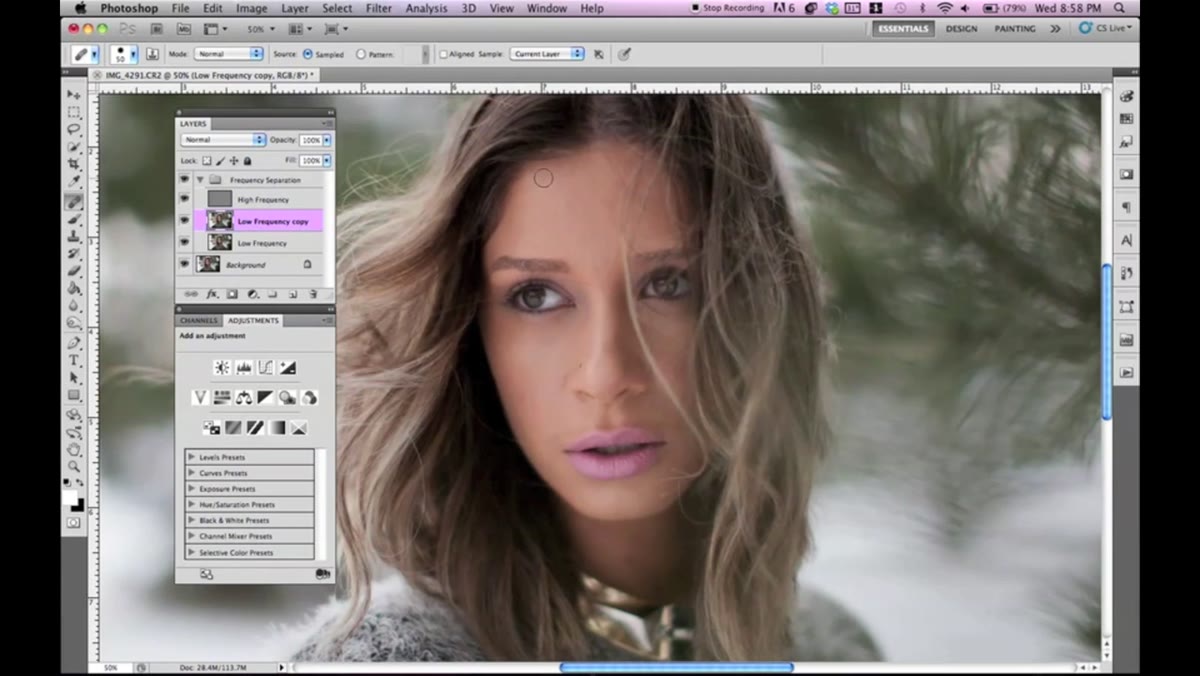Image resolution: width=1200 pixels, height=676 pixels.
Task: Open CS Live
Action: (1105, 29)
